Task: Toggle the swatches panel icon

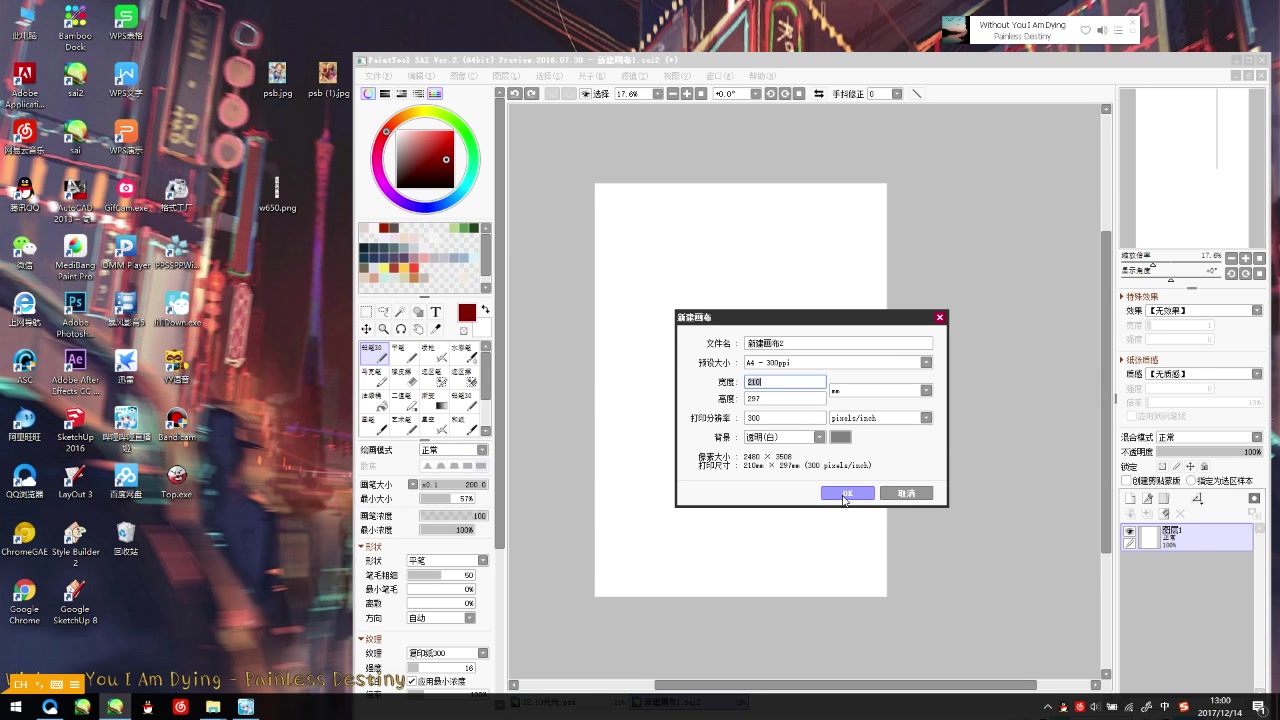Action: coord(435,94)
